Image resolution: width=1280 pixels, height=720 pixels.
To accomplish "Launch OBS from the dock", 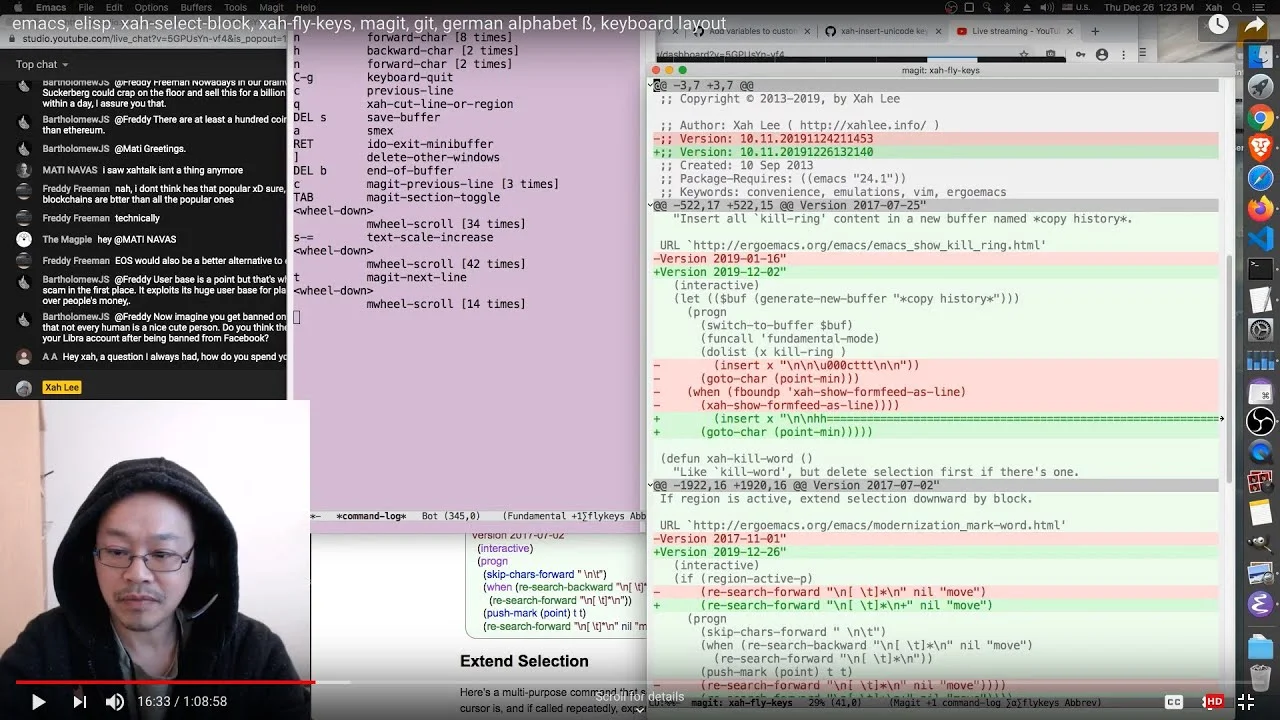I will (x=1260, y=421).
